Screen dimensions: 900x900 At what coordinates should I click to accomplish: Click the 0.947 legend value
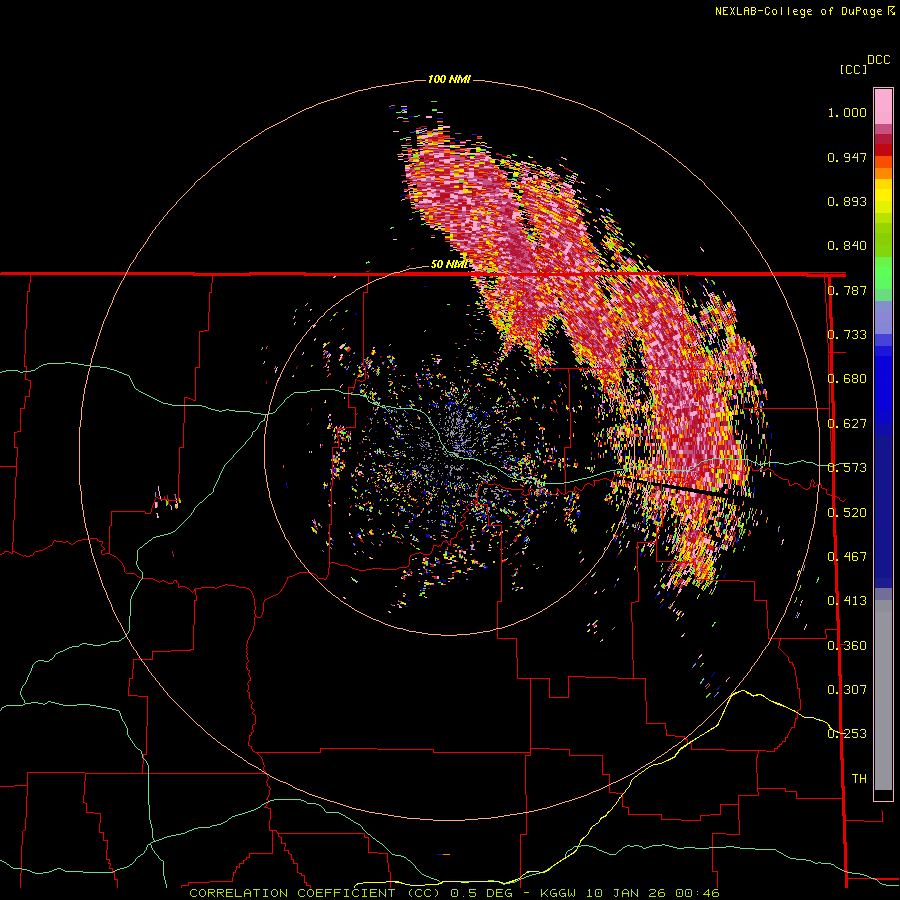(x=847, y=157)
